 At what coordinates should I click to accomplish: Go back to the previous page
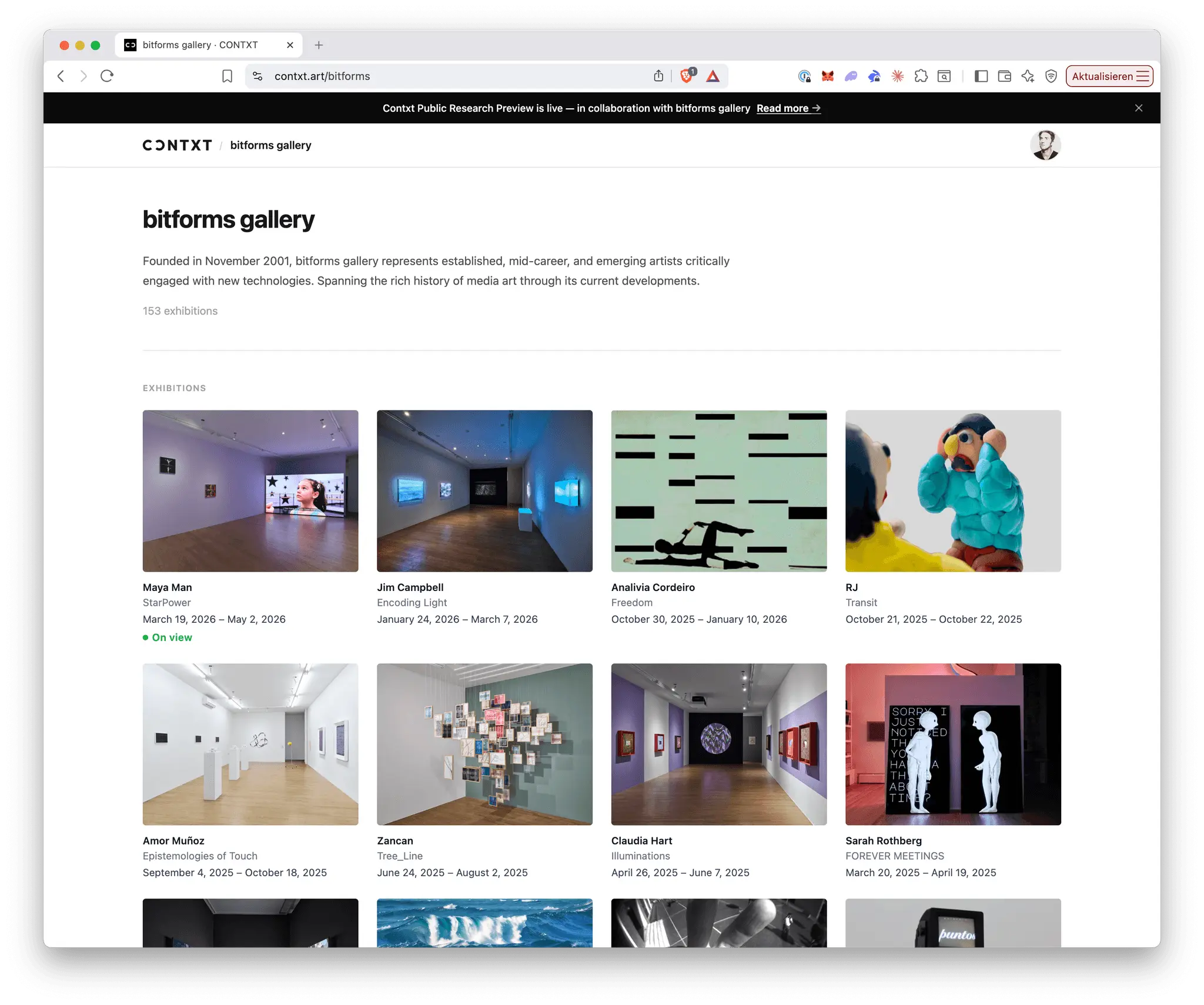tap(61, 76)
